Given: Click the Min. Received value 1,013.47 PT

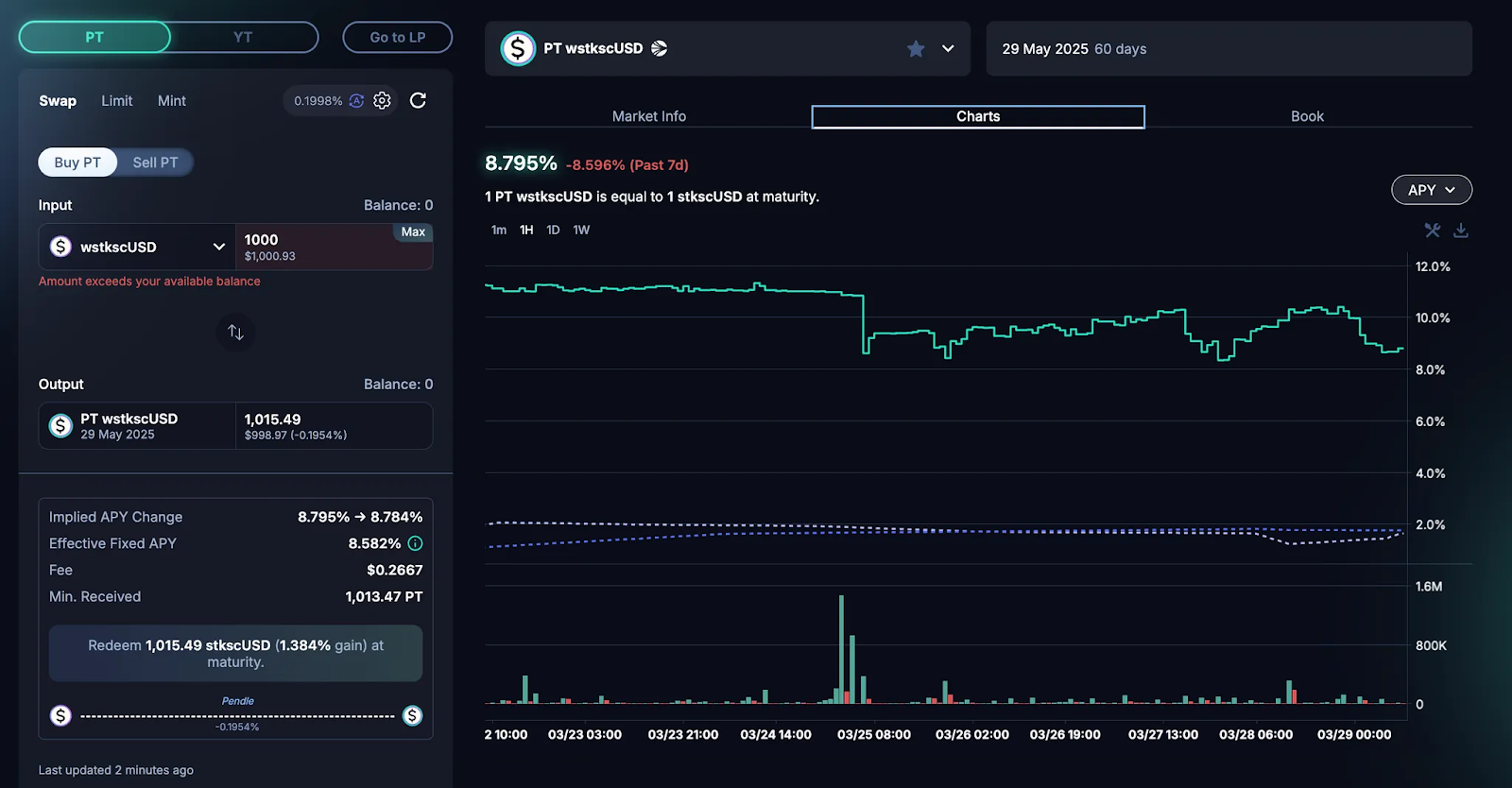Looking at the screenshot, I should 384,596.
